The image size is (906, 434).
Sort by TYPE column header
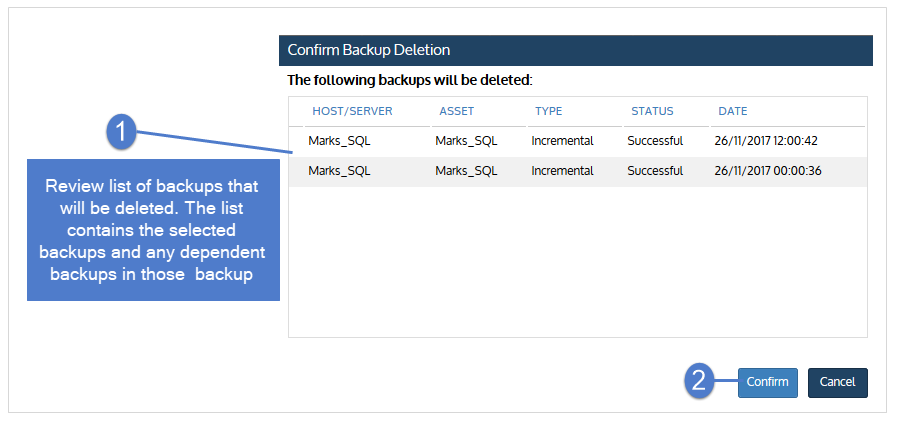point(548,112)
